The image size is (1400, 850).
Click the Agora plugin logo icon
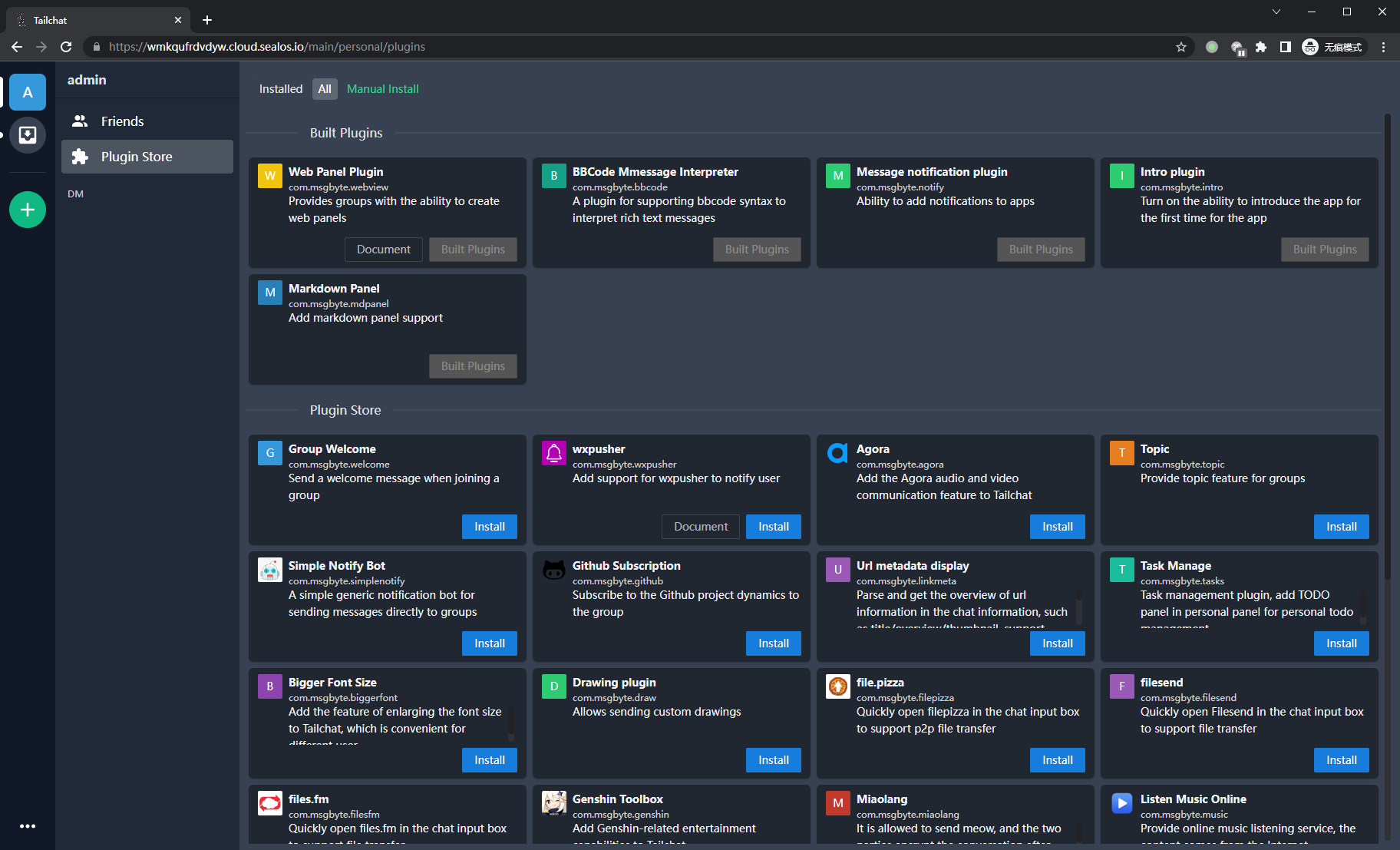click(x=837, y=453)
